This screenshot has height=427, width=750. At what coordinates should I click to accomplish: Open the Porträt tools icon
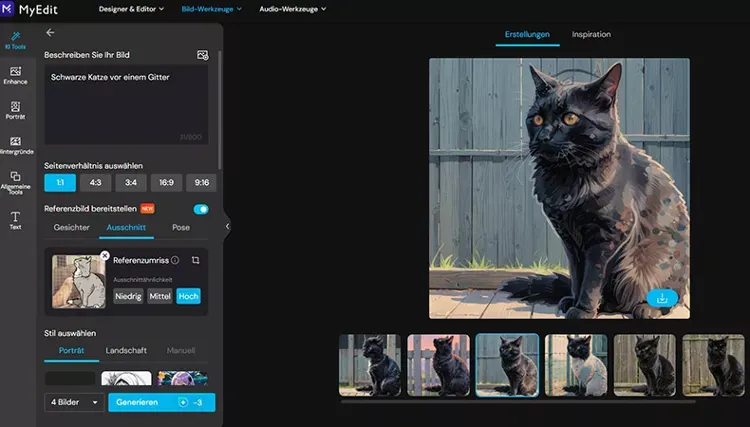[15, 110]
